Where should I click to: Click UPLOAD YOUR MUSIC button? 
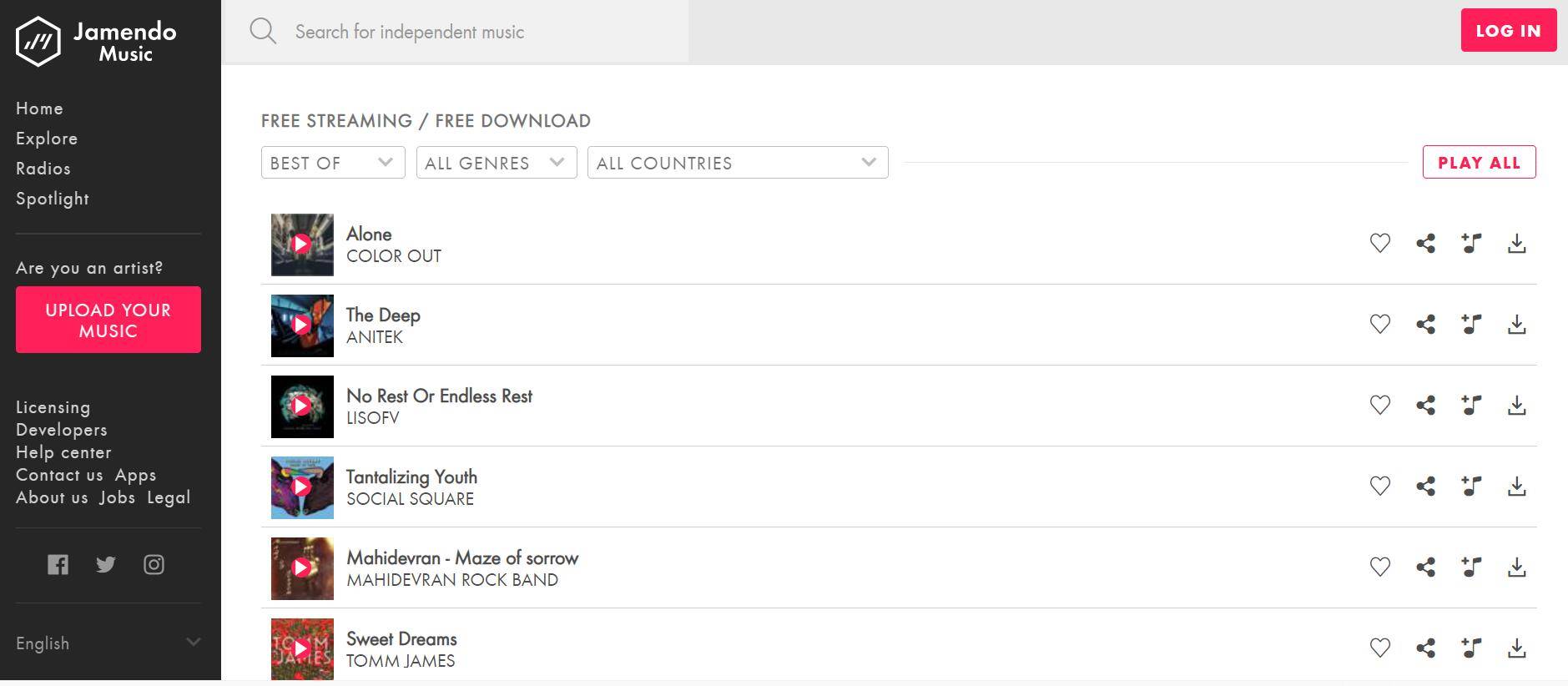108,320
